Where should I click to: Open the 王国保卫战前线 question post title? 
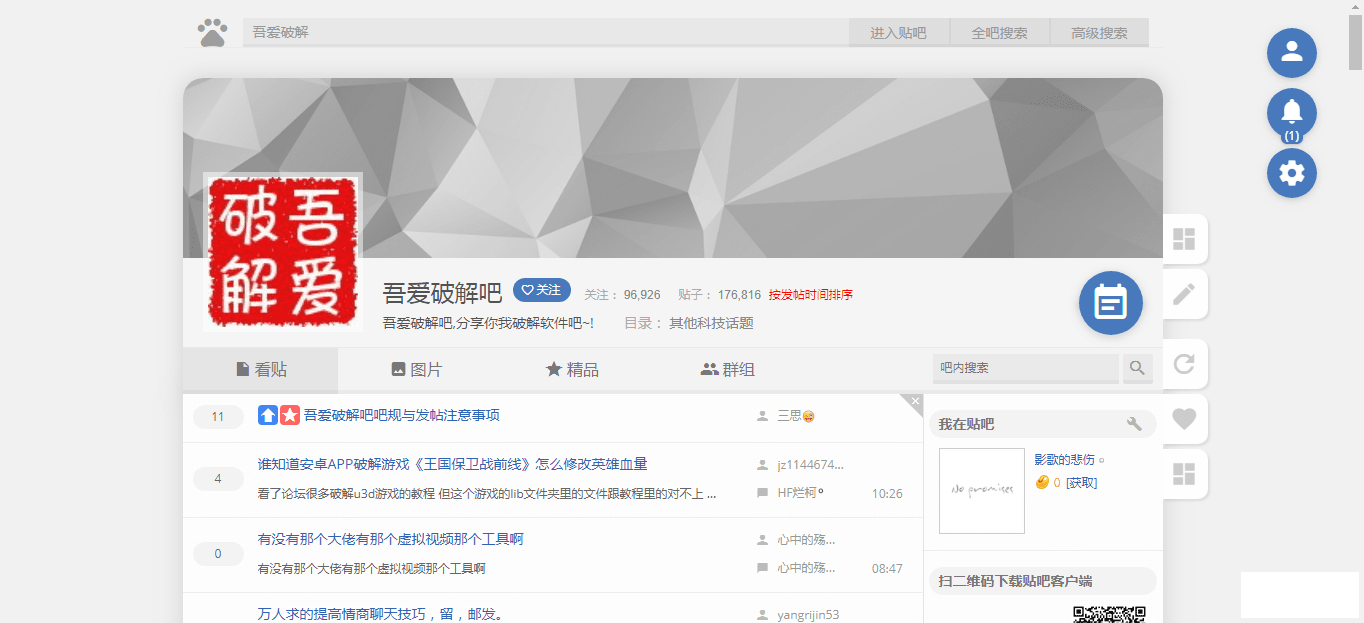(452, 464)
